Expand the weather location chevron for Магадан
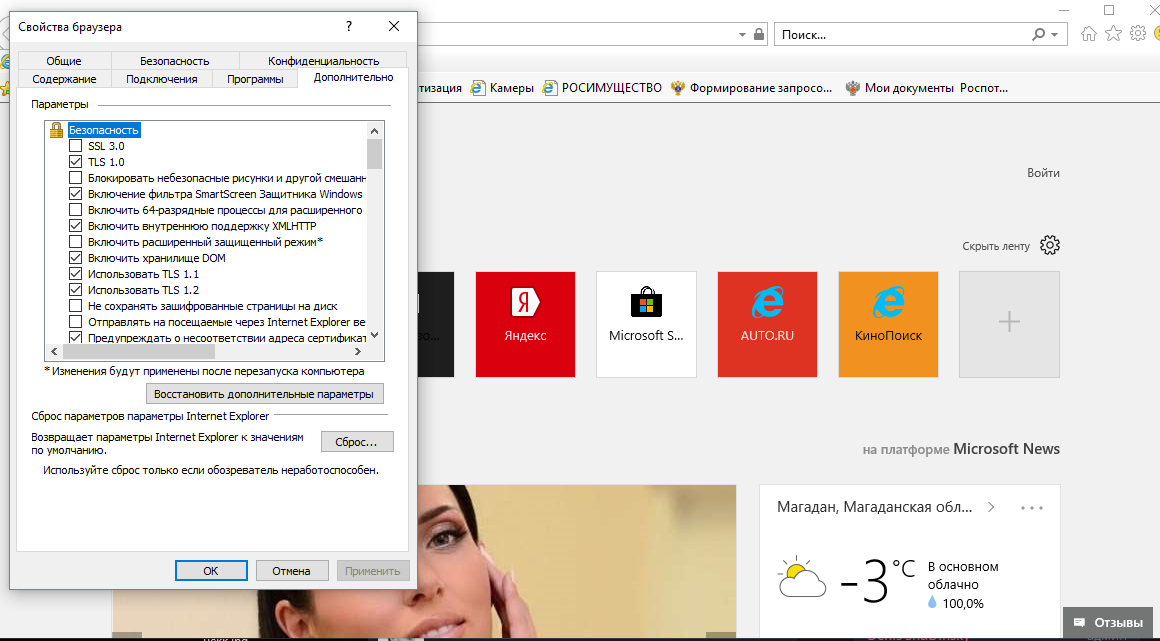The height and width of the screenshot is (641, 1160). coord(991,507)
